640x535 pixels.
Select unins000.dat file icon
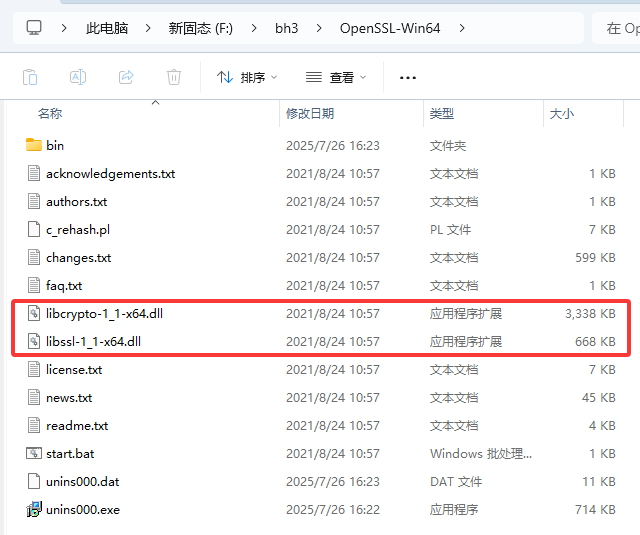point(34,481)
